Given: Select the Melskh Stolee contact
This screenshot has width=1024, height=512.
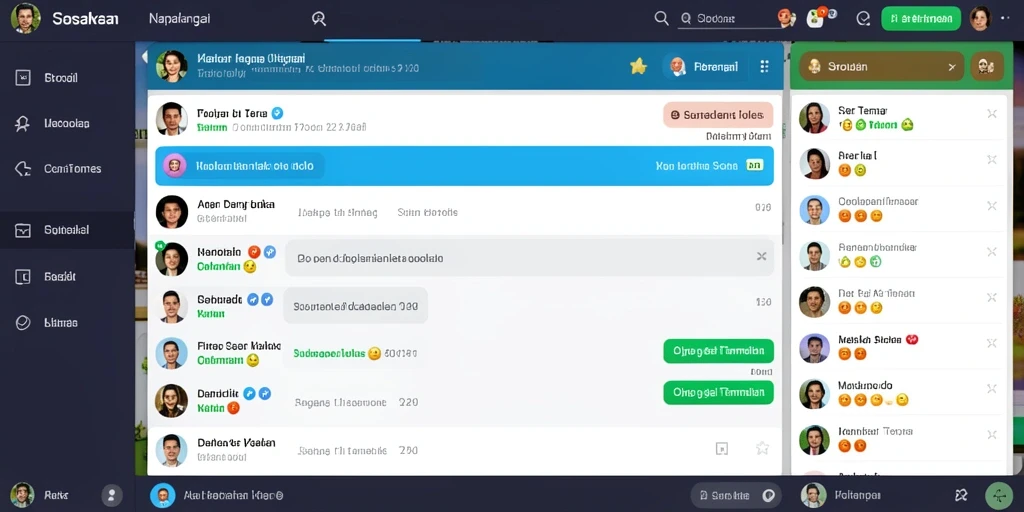Looking at the screenshot, I should [899, 347].
